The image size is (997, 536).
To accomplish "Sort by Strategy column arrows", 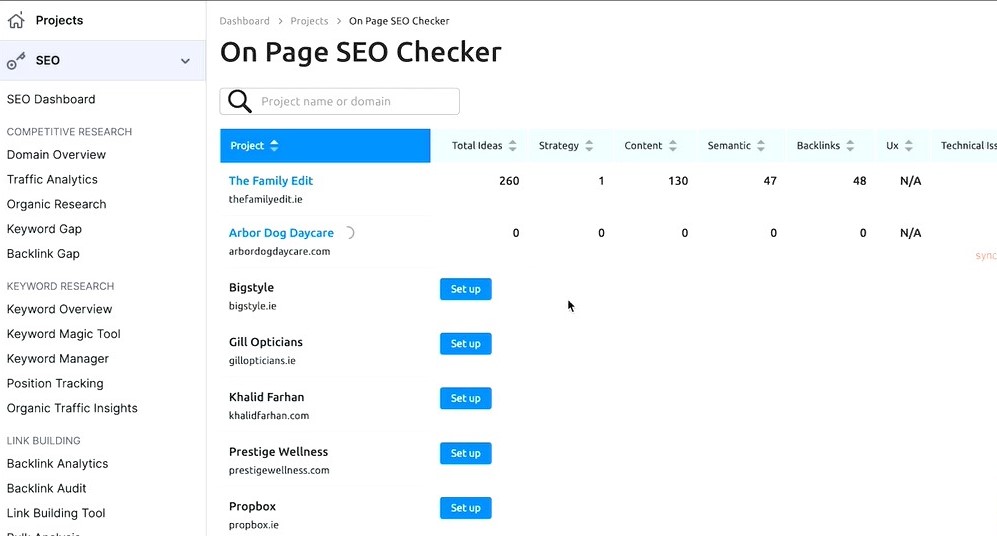I will (x=589, y=146).
